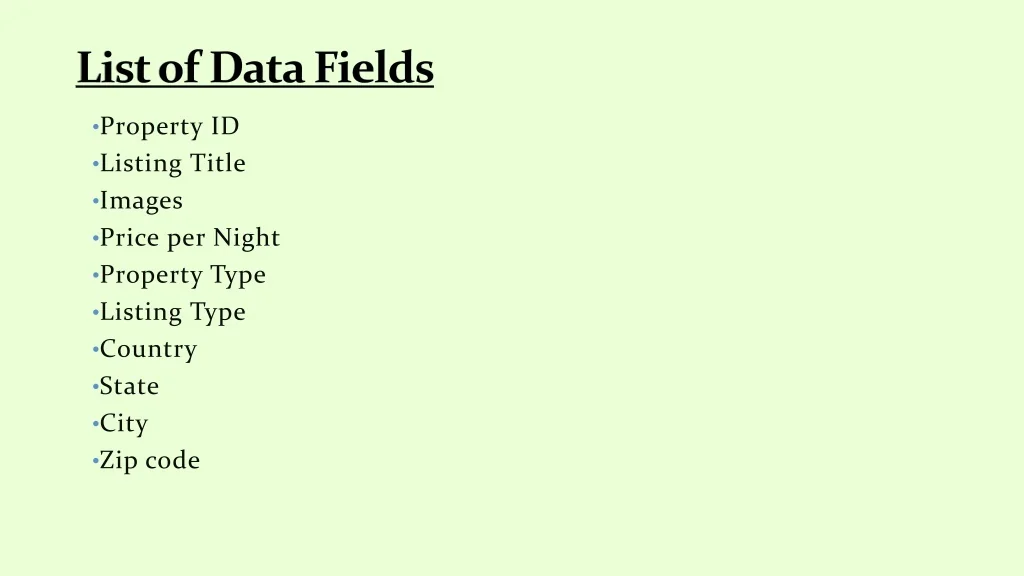The image size is (1024, 576).
Task: Click the "State" list item text
Action: click(129, 386)
